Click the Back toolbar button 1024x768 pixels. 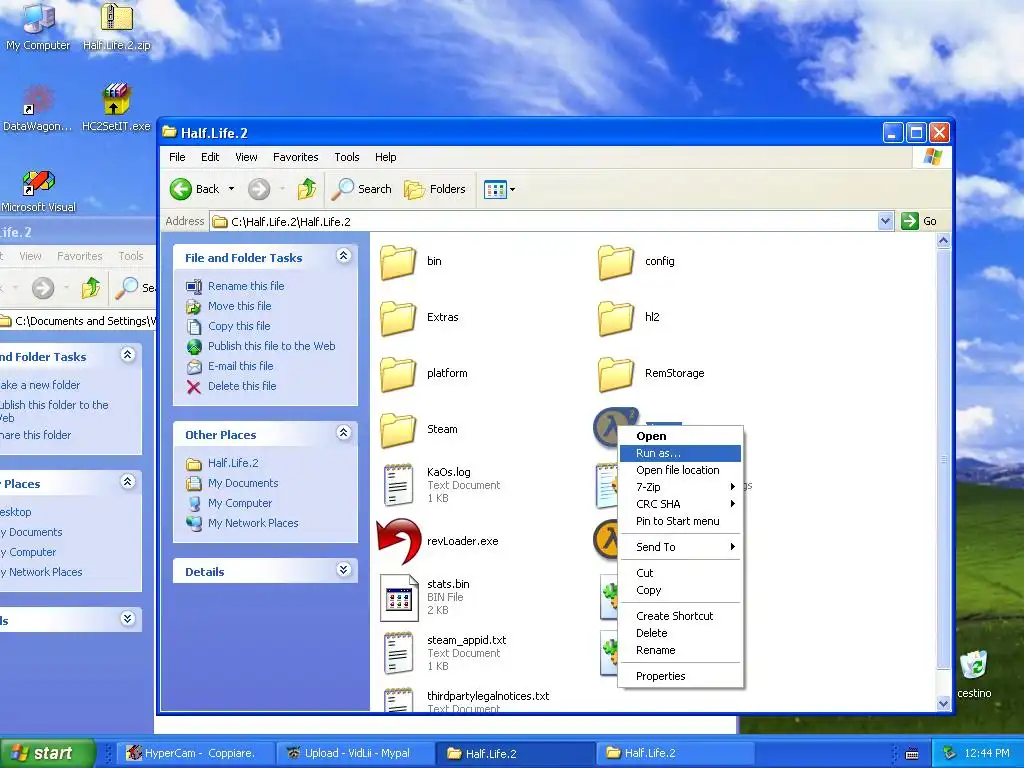point(195,189)
